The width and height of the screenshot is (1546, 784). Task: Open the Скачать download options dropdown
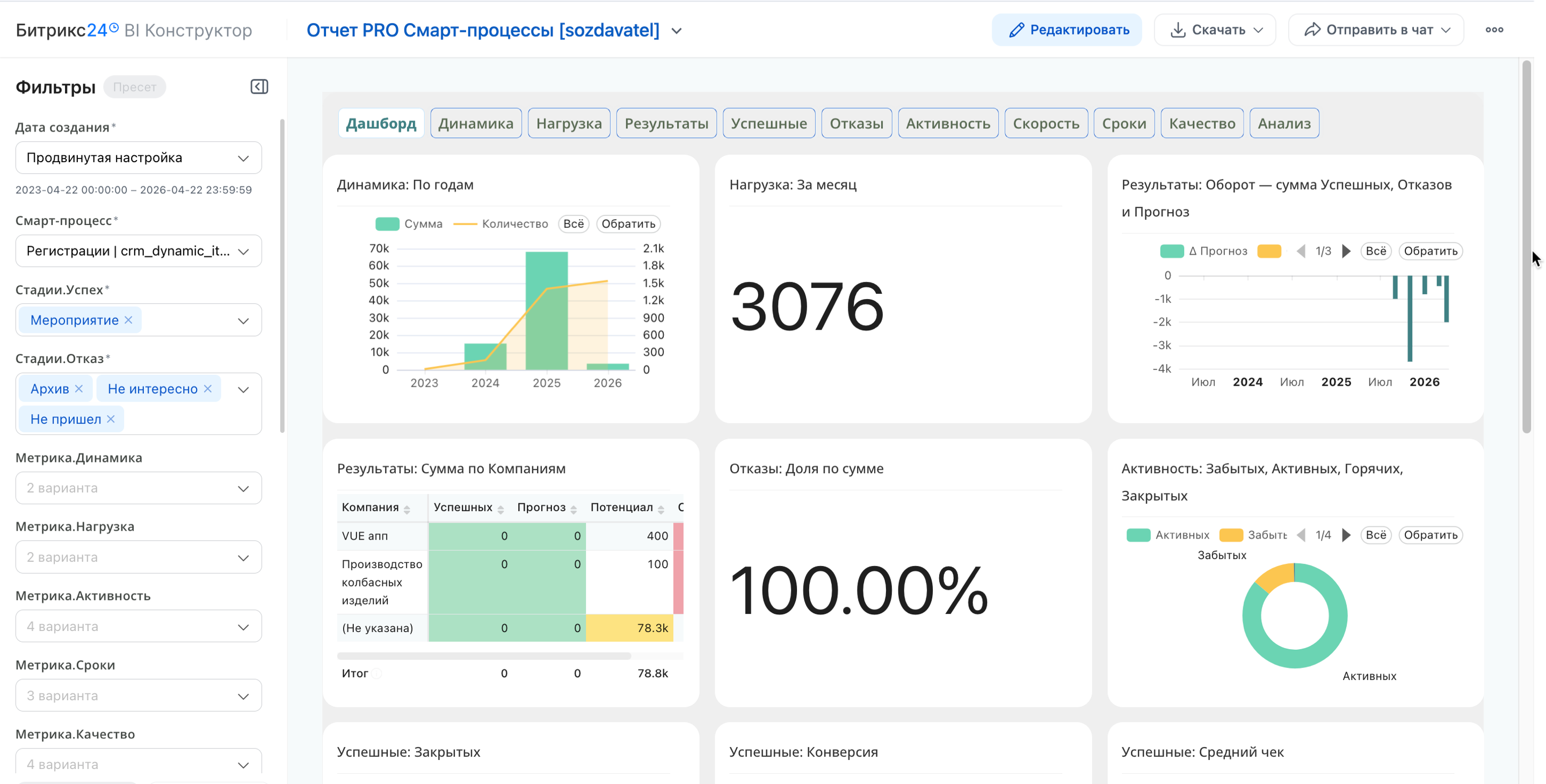click(1215, 30)
